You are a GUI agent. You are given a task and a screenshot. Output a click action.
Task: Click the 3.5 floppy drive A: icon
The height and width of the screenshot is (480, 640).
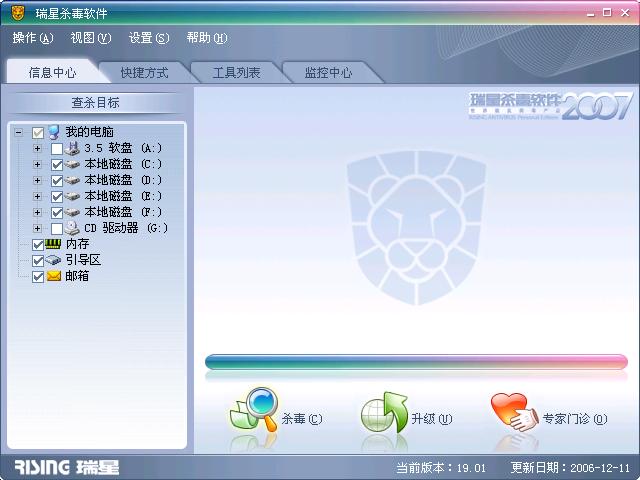pyautogui.click(x=72, y=148)
